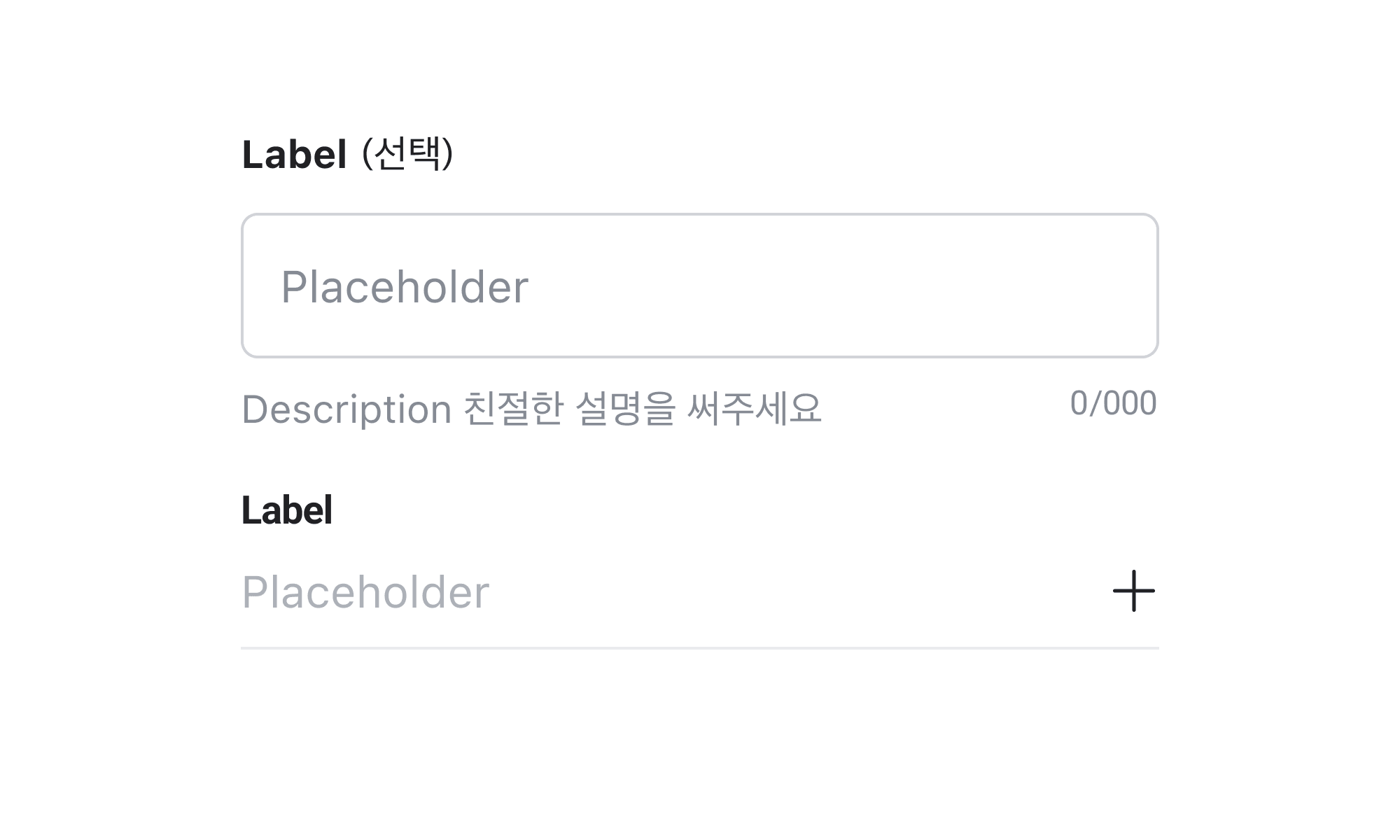
Task: Click the Korean word 써주세요 in the description
Action: click(754, 409)
